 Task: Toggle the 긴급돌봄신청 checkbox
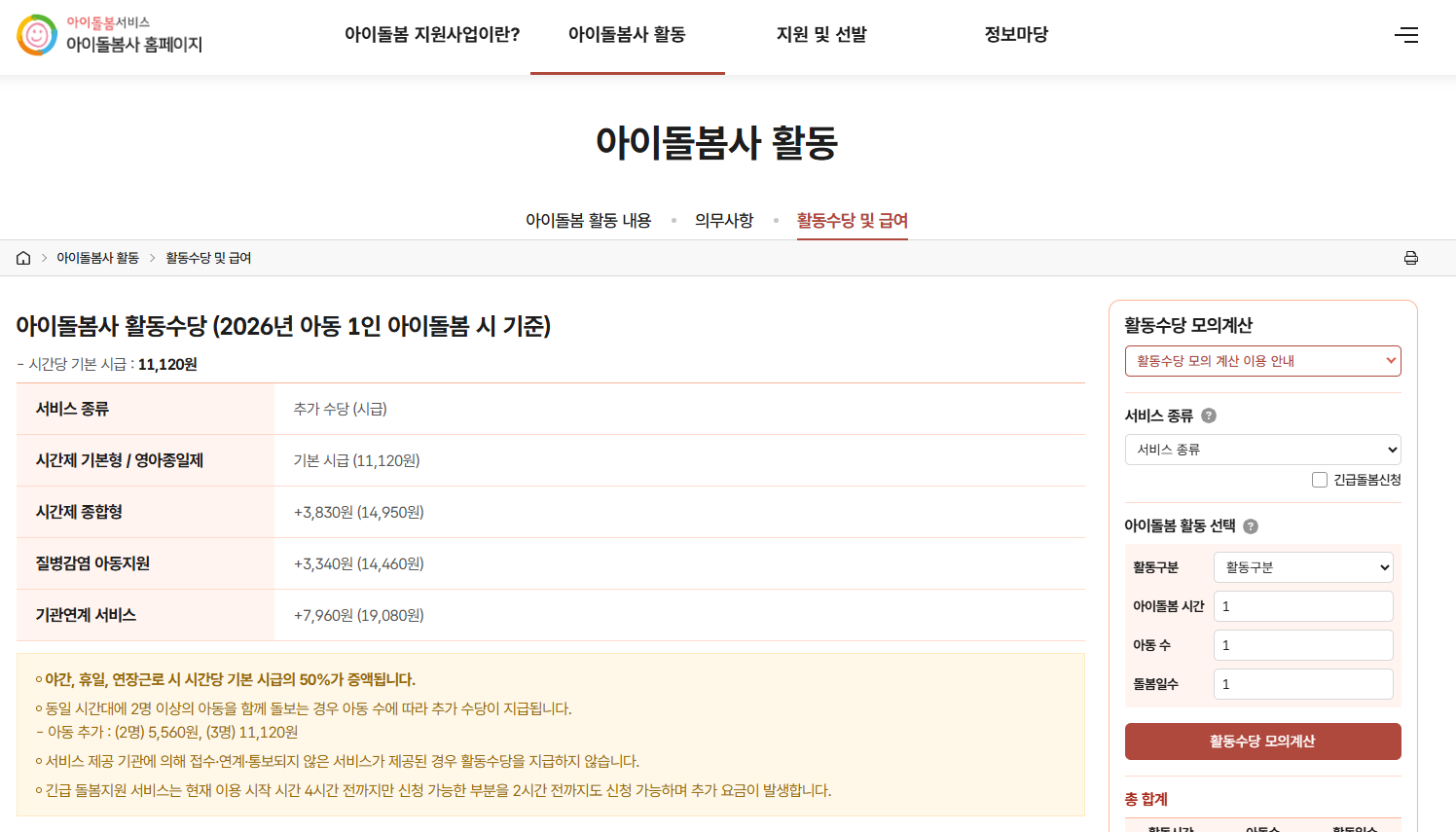(x=1320, y=480)
